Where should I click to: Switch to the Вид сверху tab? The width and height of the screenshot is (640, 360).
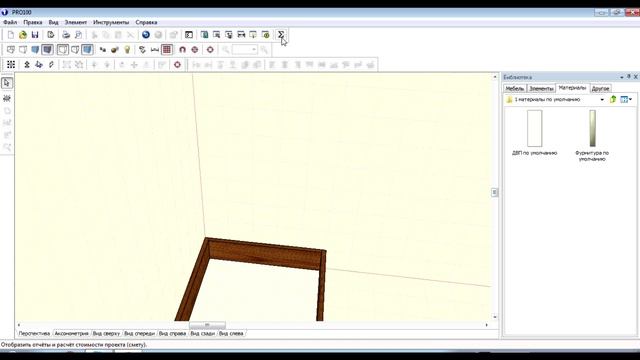tap(106, 333)
